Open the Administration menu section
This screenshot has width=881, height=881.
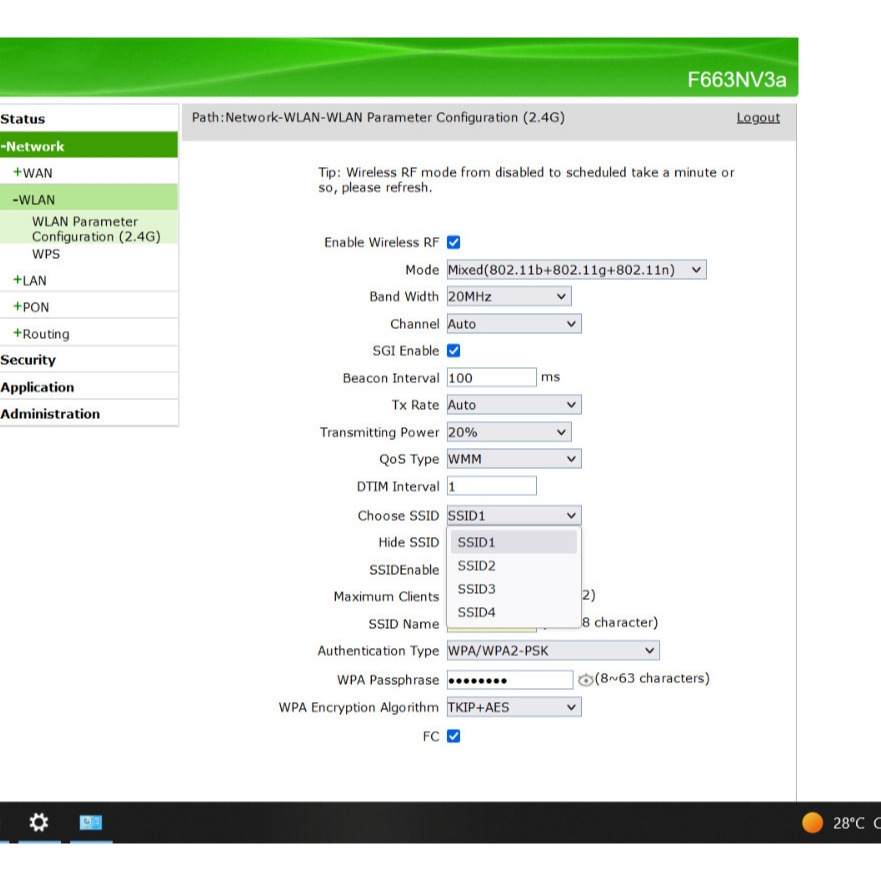click(50, 414)
